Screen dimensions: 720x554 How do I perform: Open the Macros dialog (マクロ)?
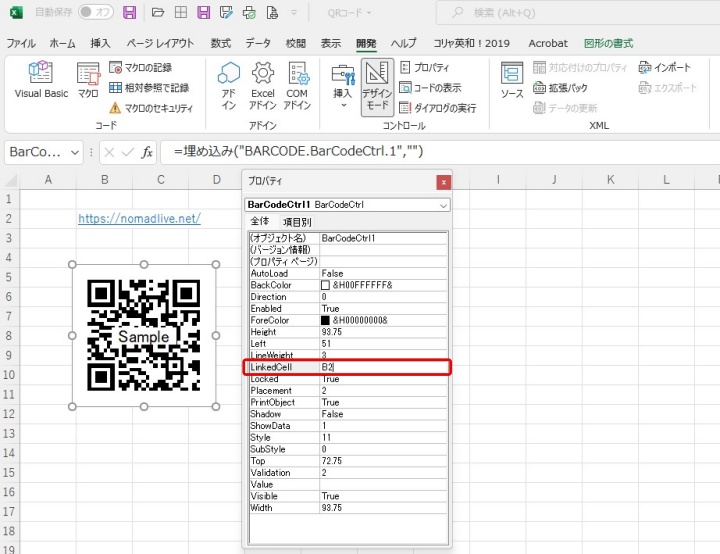pyautogui.click(x=88, y=80)
